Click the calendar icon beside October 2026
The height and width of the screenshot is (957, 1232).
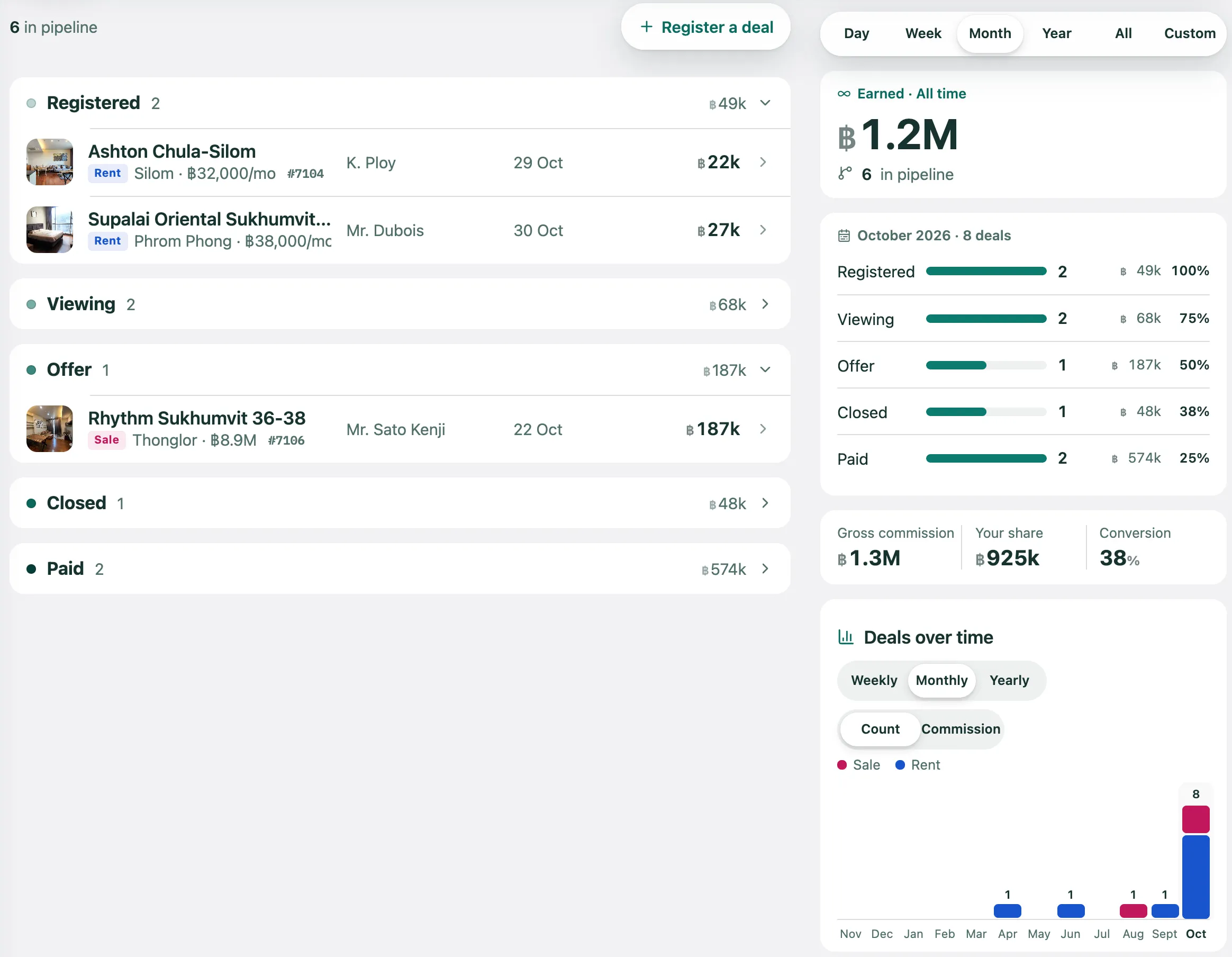pyautogui.click(x=844, y=236)
